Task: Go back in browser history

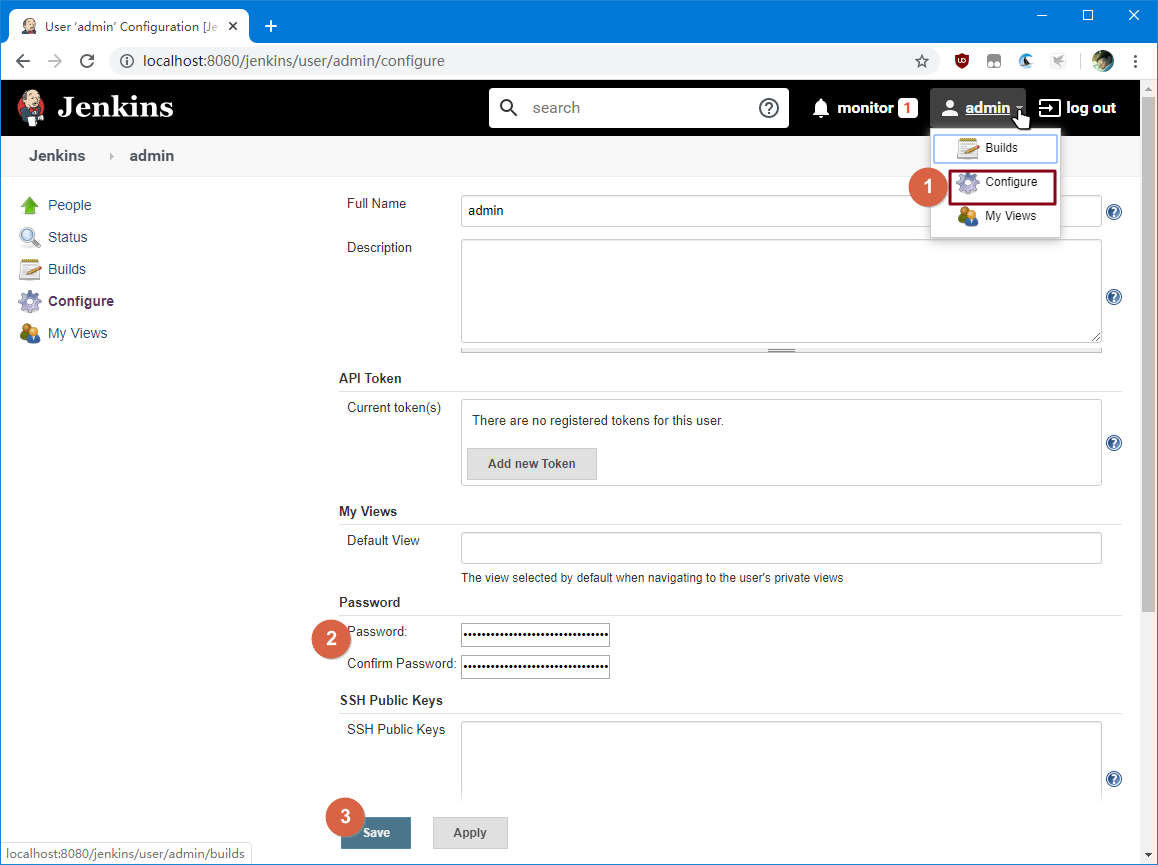Action: click(23, 61)
